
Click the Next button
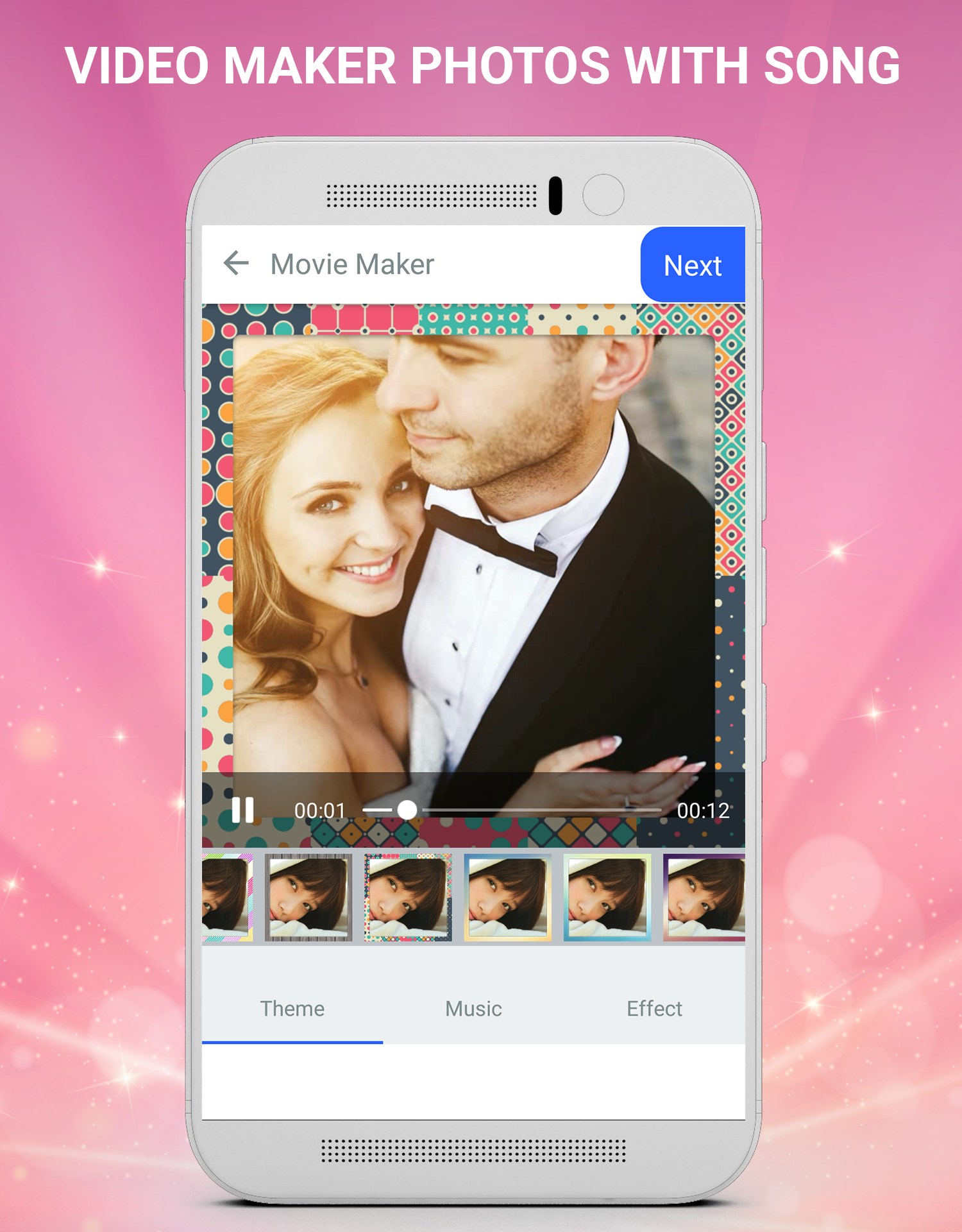[x=693, y=264]
